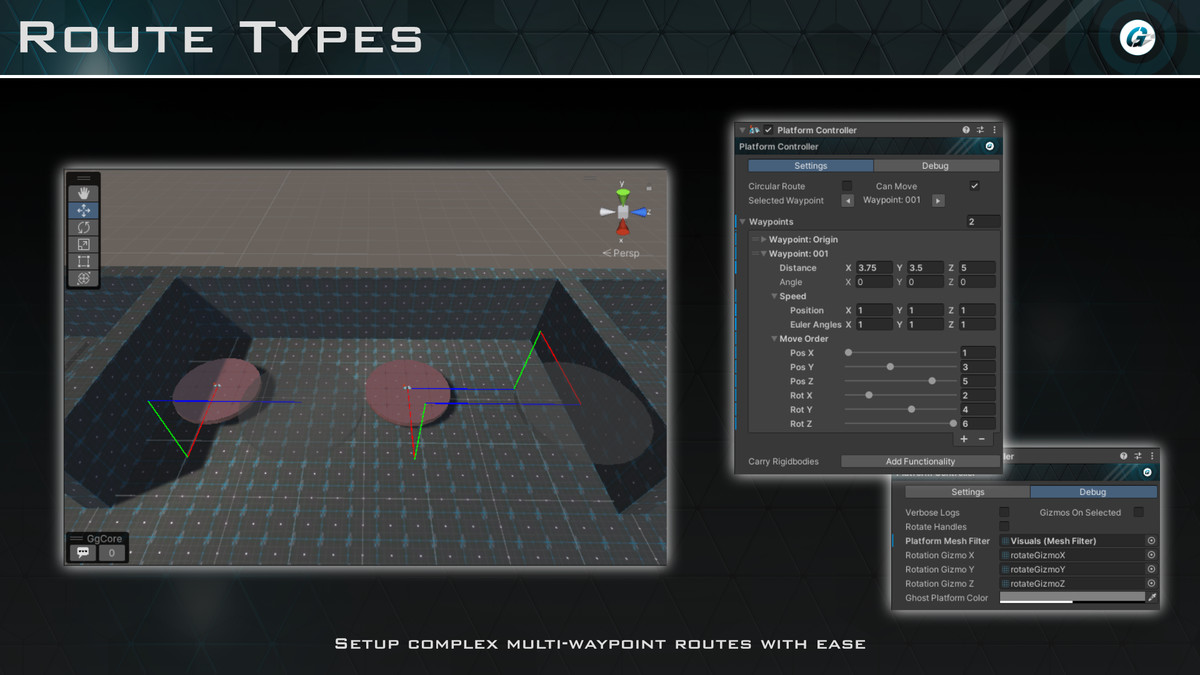Click the GgCore speech bubble log icon
This screenshot has width=1200, height=675.
[83, 552]
